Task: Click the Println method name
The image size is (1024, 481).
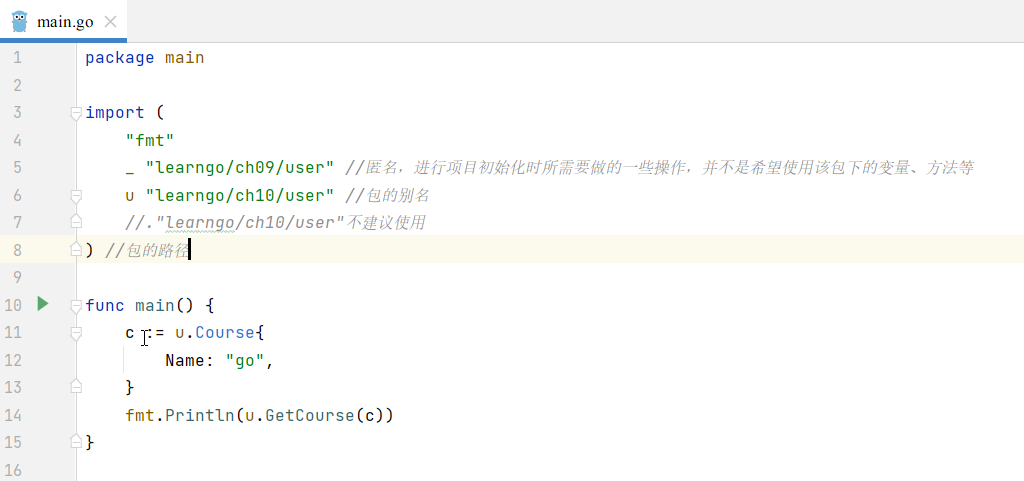Action: click(x=199, y=414)
